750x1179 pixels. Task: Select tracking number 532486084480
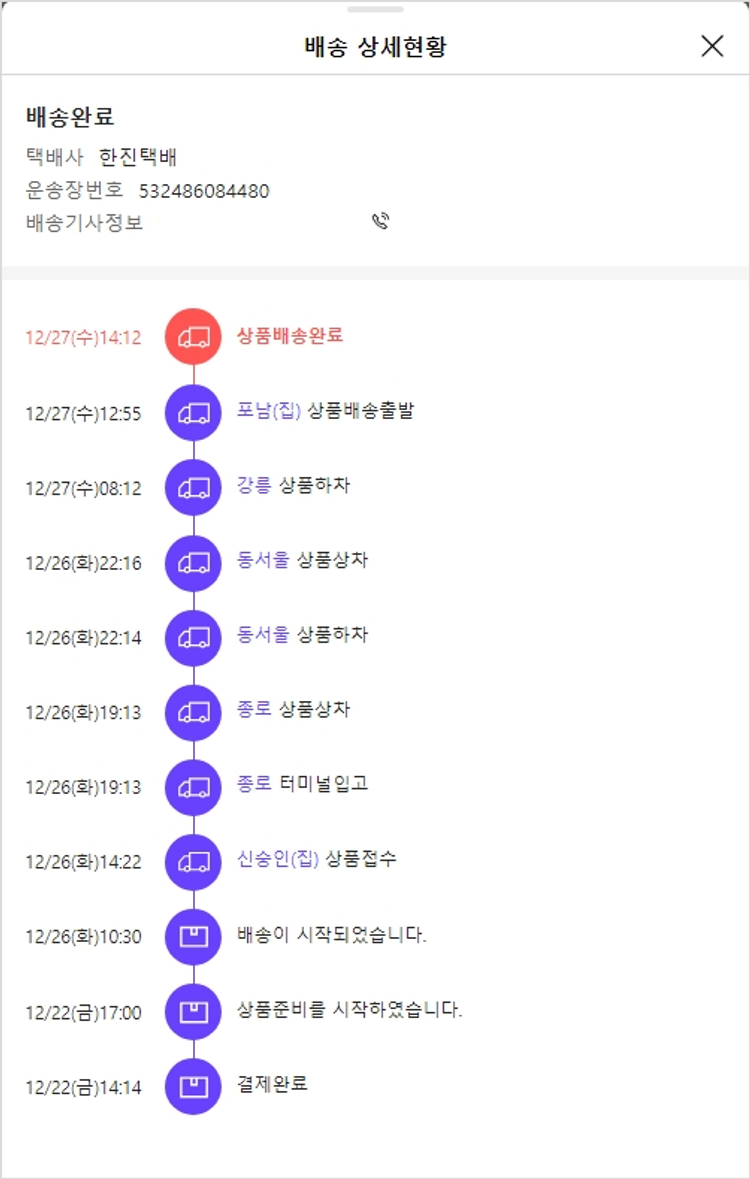[204, 191]
